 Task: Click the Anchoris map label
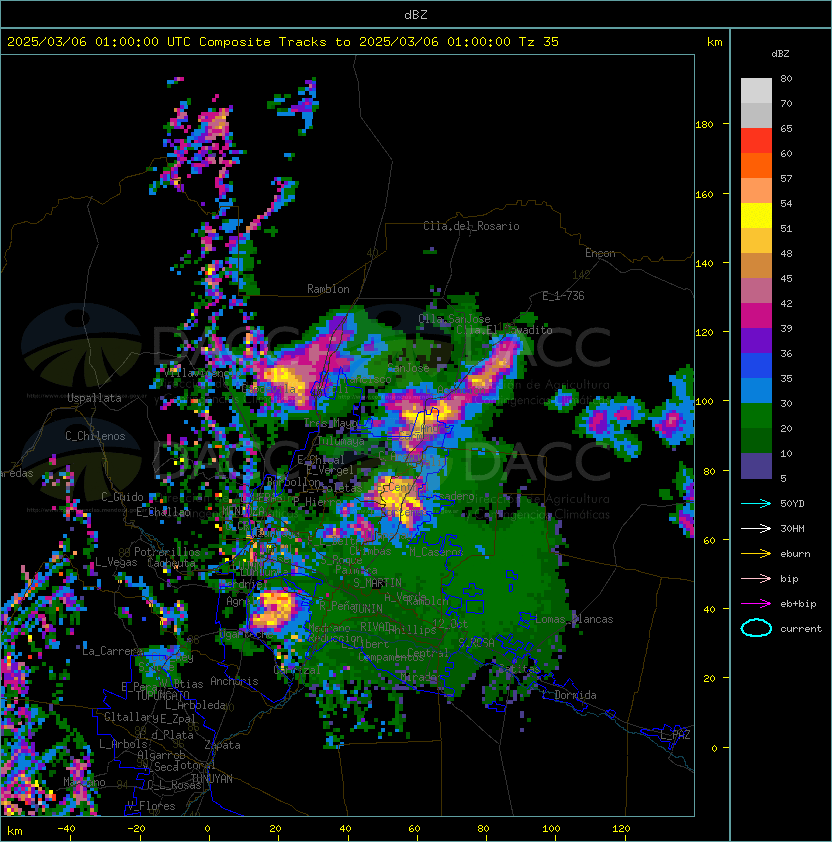coord(234,681)
